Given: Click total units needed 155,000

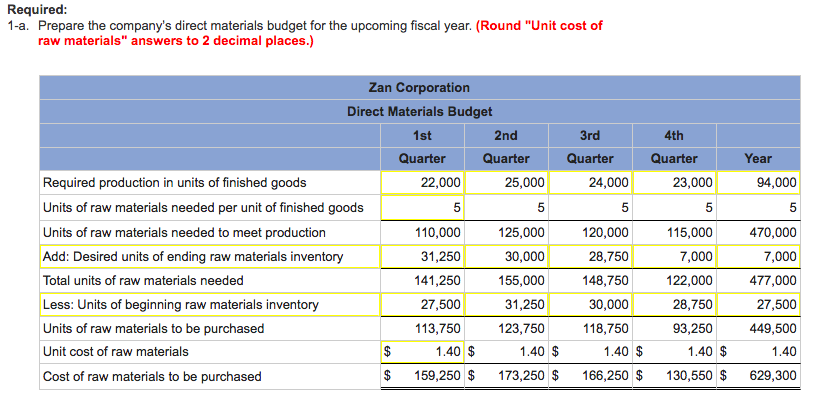Looking at the screenshot, I should point(523,281).
